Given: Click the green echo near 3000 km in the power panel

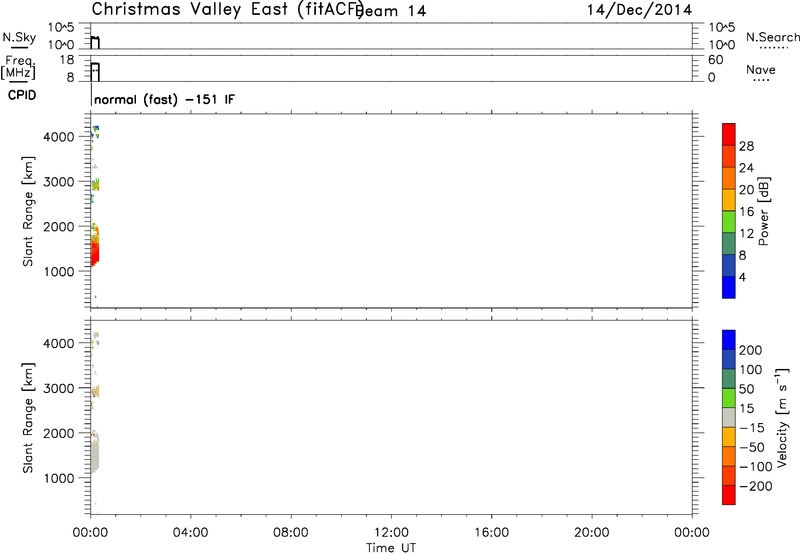Looking at the screenshot, I should coord(95,185).
